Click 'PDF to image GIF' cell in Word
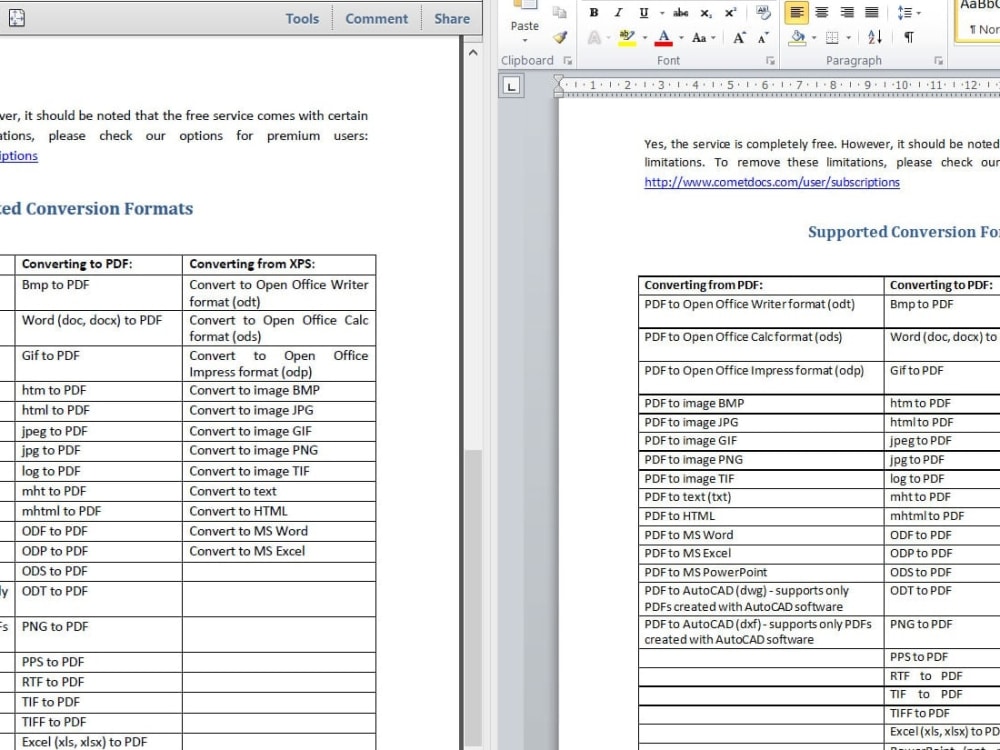This screenshot has height=750, width=1000. tap(761, 441)
